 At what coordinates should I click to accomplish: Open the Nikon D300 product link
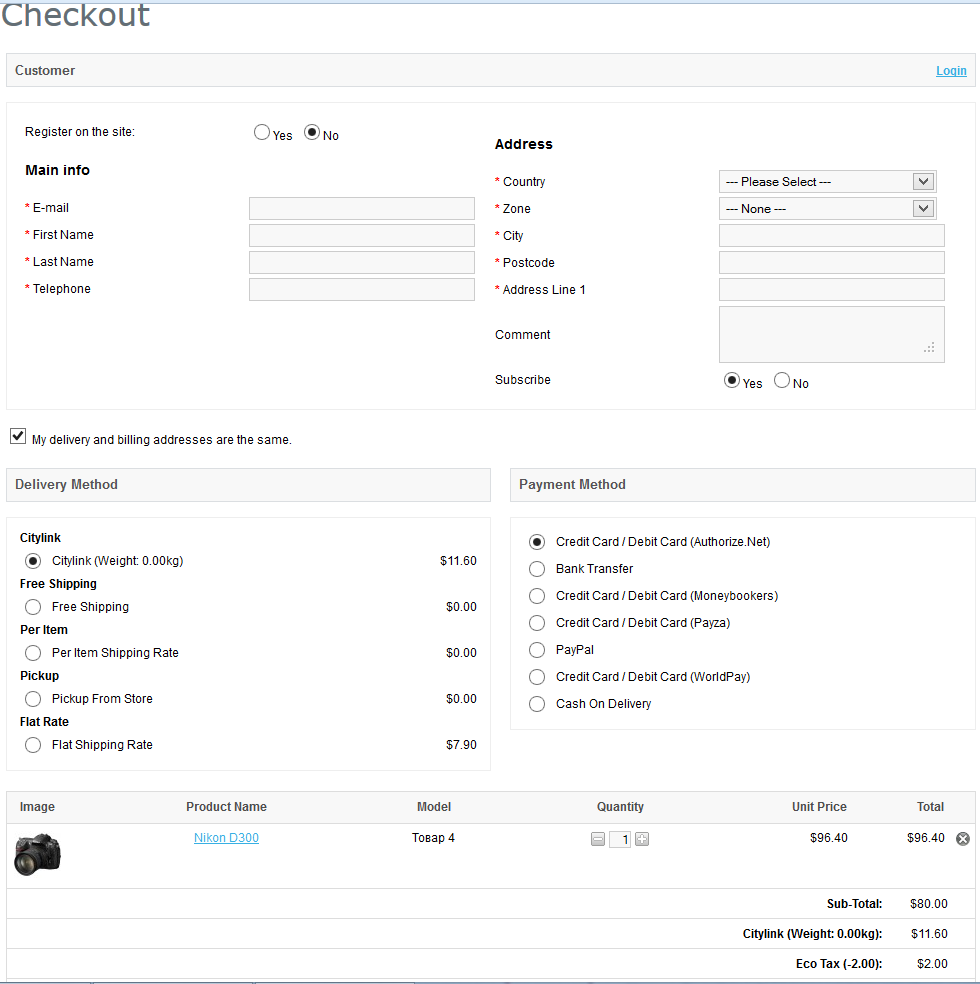(x=226, y=838)
